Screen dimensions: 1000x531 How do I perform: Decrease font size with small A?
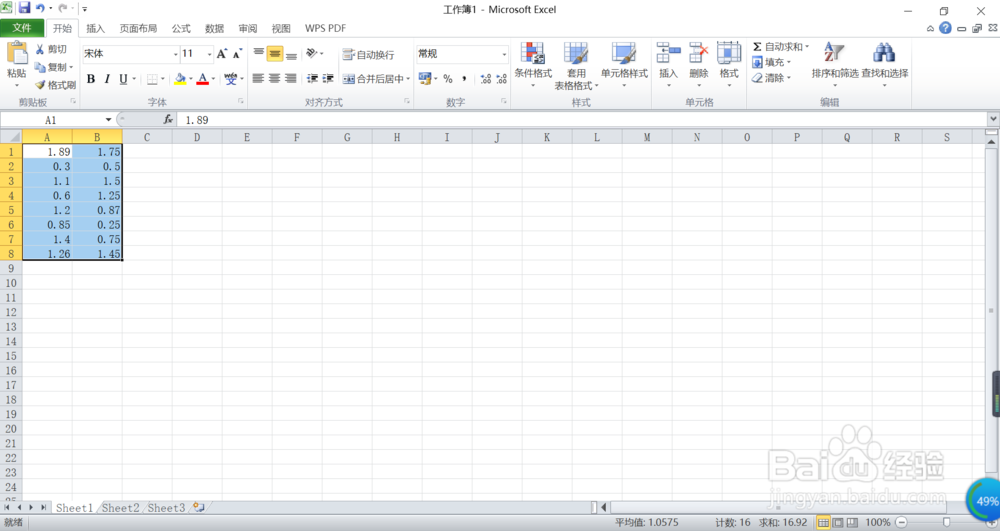(x=237, y=54)
